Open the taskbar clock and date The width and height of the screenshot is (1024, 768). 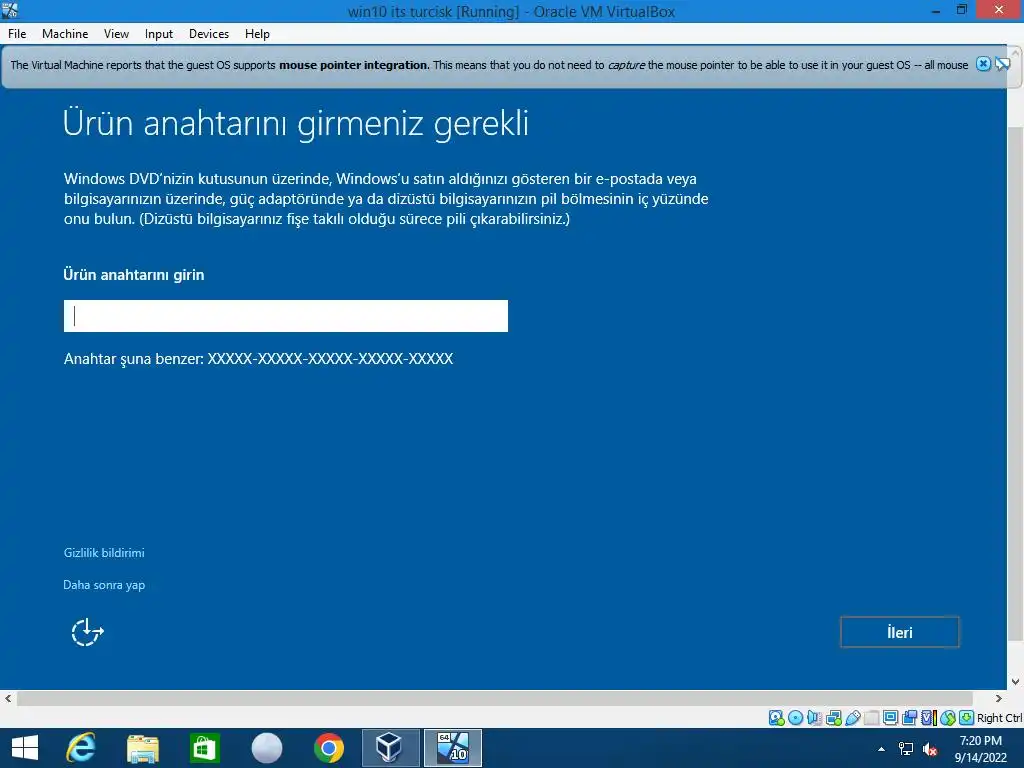pos(980,749)
